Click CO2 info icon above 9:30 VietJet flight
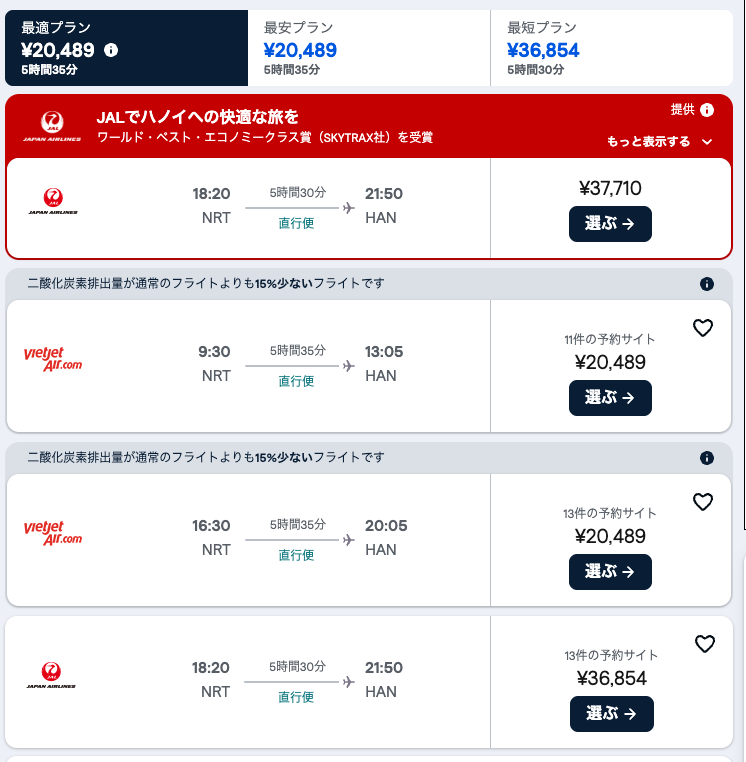The width and height of the screenshot is (746, 762). 707,284
